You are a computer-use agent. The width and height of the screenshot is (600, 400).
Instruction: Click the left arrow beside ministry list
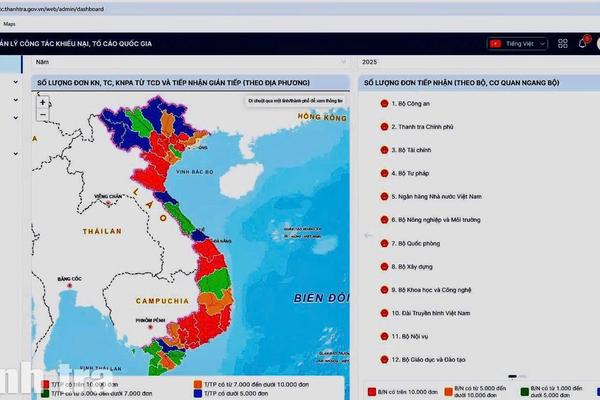368,235
